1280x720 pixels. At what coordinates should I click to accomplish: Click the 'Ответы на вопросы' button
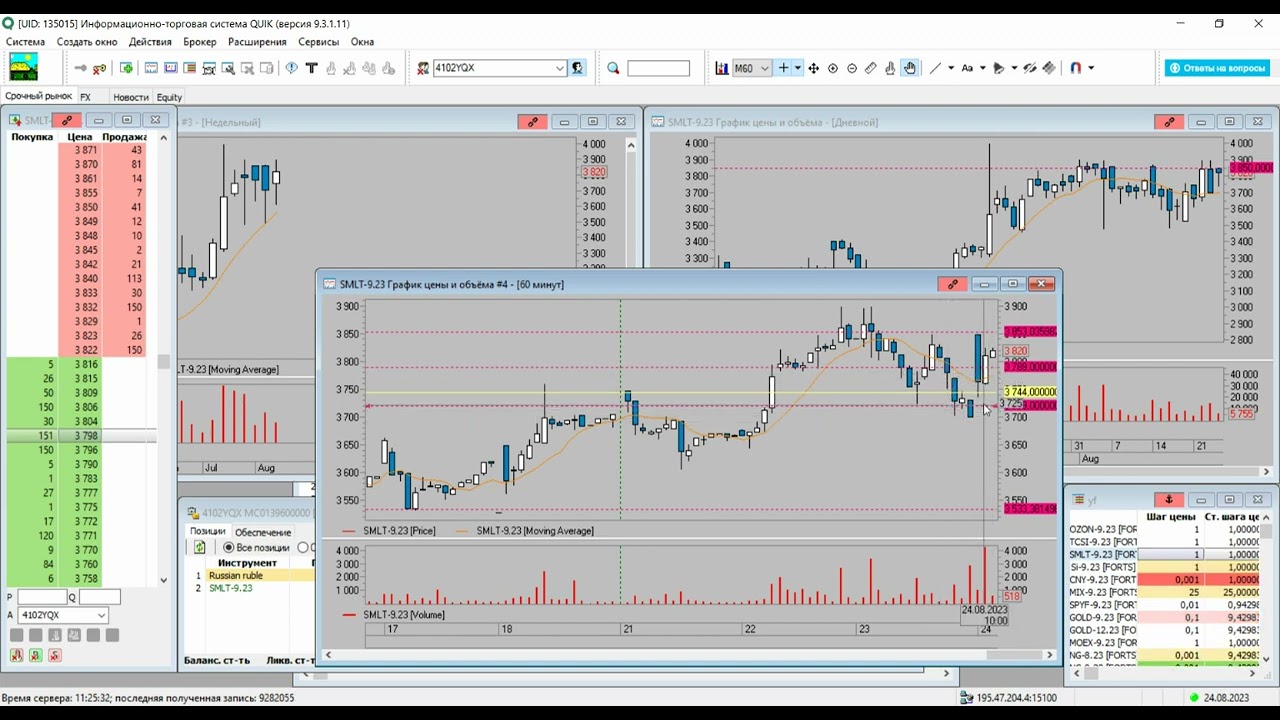click(1216, 68)
